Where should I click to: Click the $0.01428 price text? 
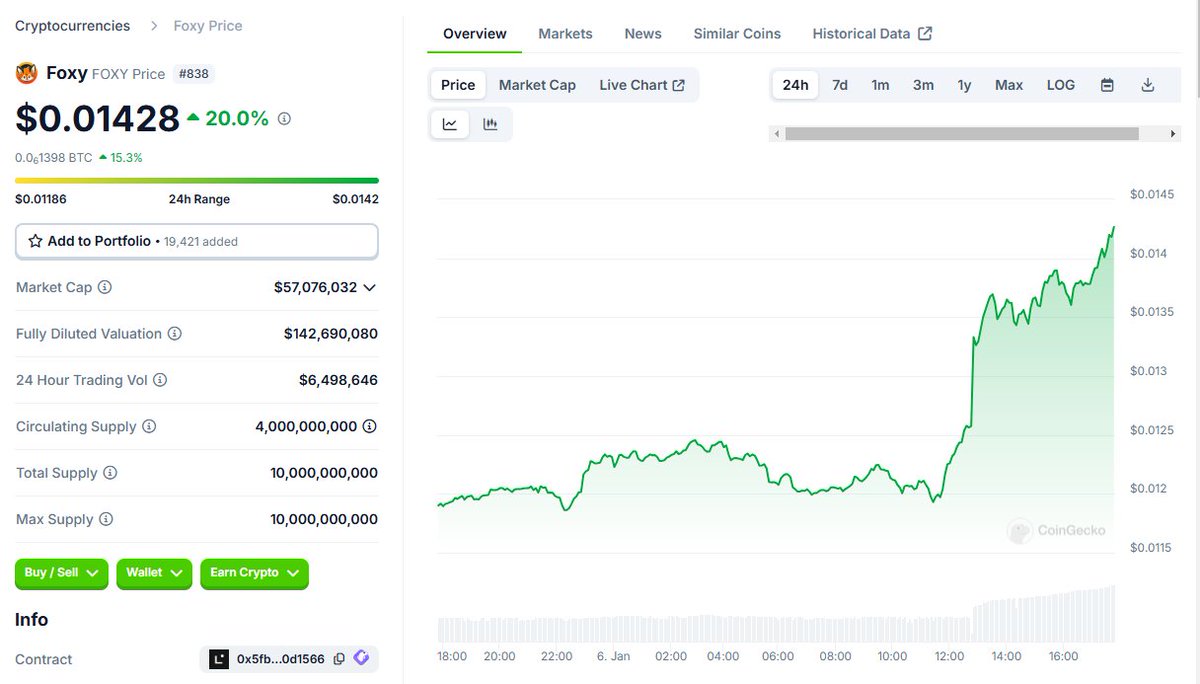point(97,118)
